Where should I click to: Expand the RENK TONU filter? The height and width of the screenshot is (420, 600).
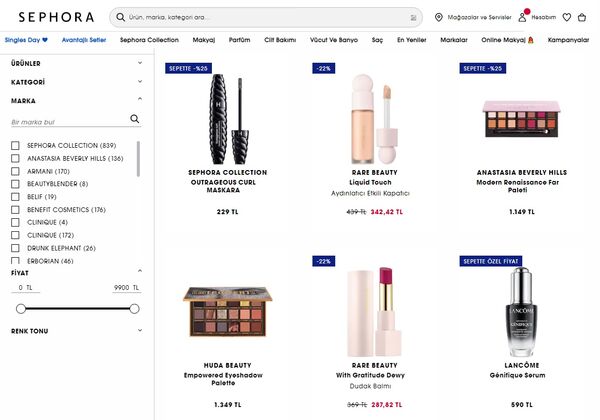pyautogui.click(x=77, y=331)
